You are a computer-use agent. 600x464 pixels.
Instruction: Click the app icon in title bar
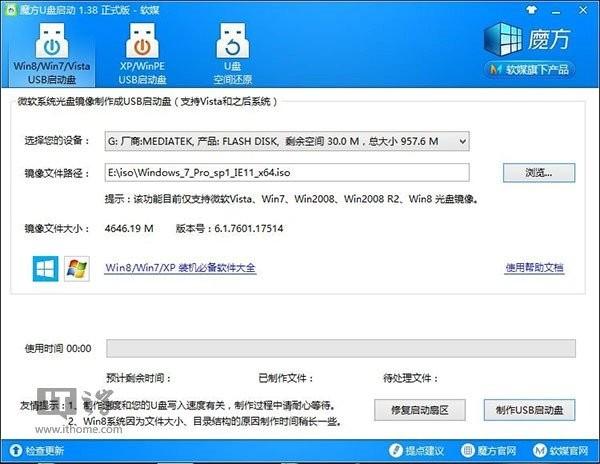coord(11,10)
